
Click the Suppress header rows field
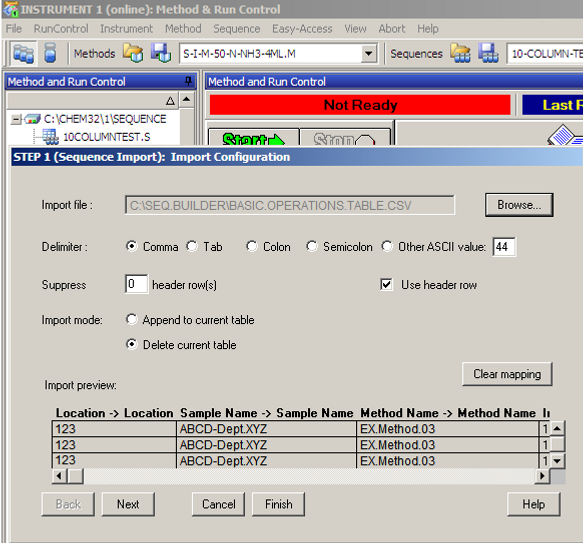[x=136, y=284]
